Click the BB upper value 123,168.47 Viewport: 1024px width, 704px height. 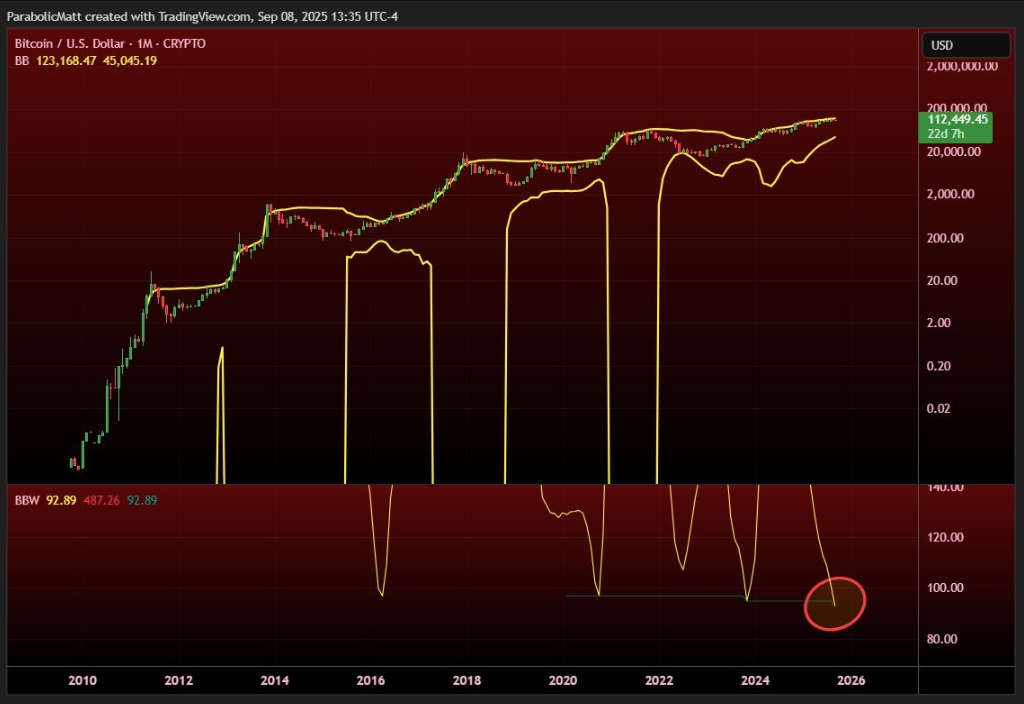point(65,61)
